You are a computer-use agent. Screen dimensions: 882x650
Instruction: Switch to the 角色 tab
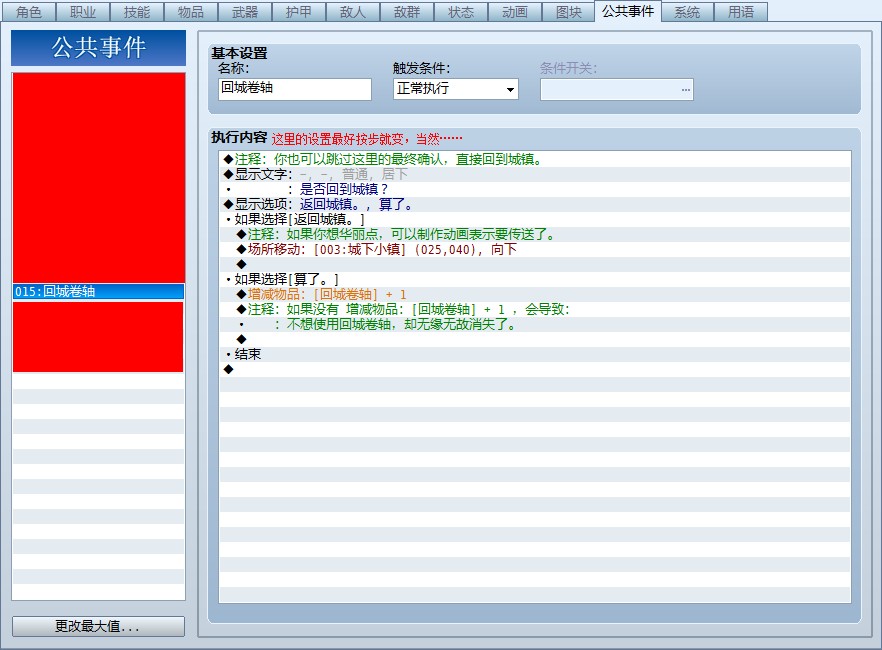(28, 12)
